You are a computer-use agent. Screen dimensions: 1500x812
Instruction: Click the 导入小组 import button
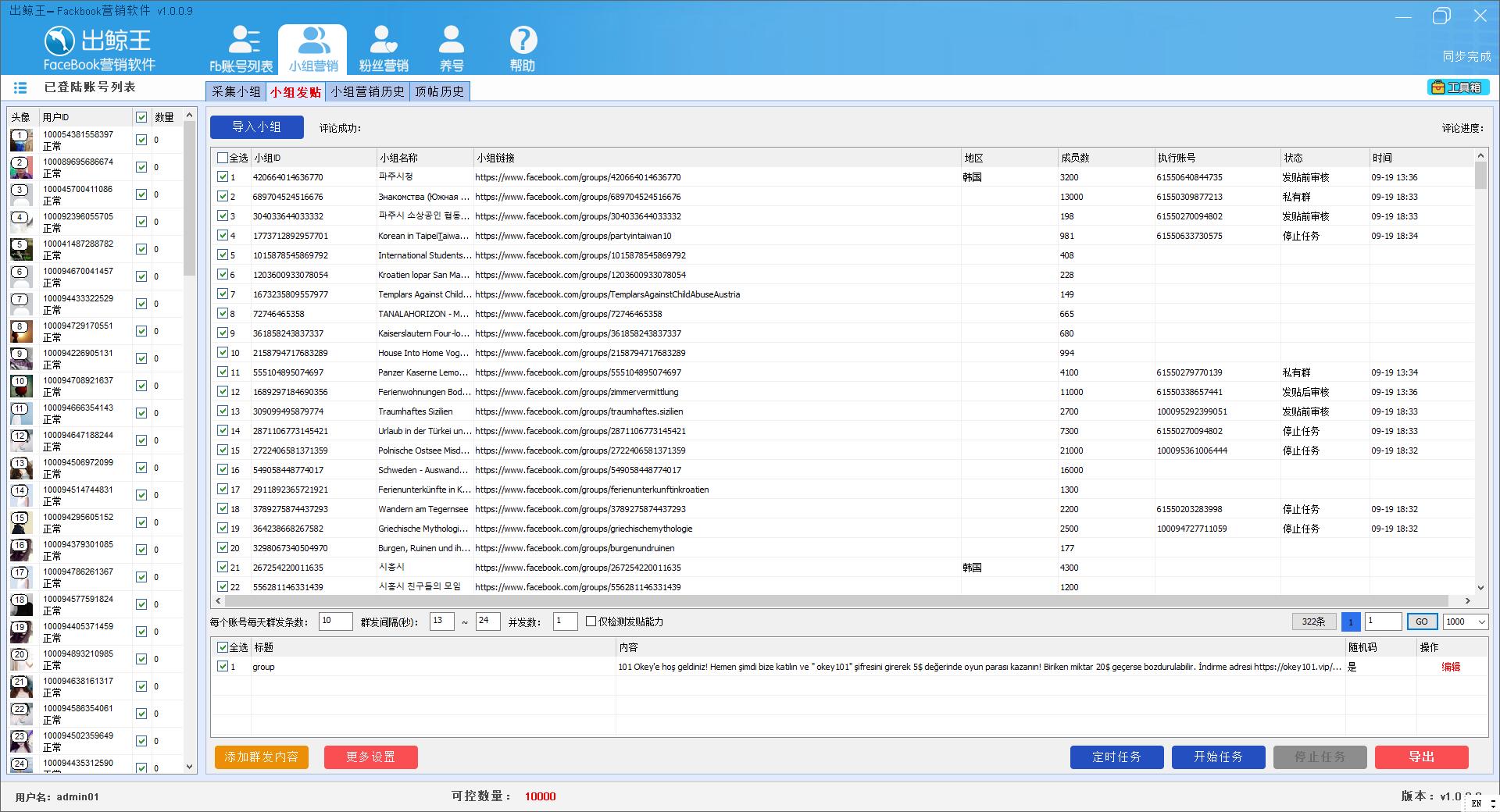(256, 126)
